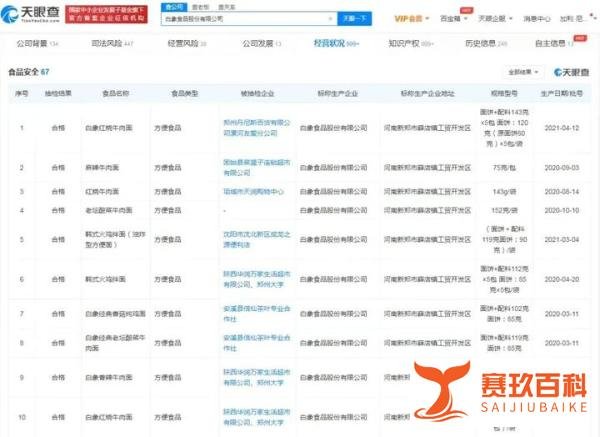Click production date 2021-03-04

tap(562, 239)
